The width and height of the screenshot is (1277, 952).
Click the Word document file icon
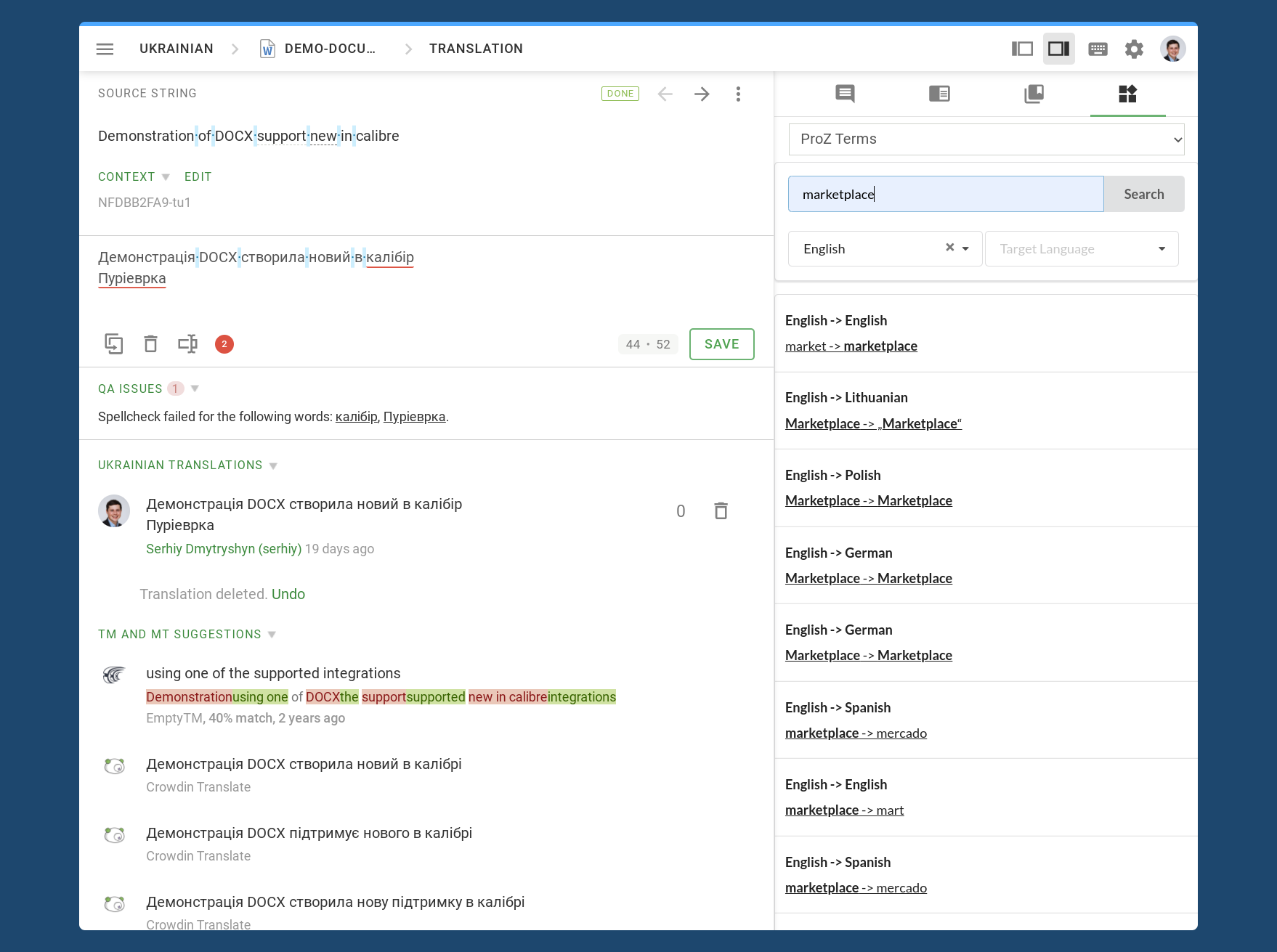coord(267,49)
